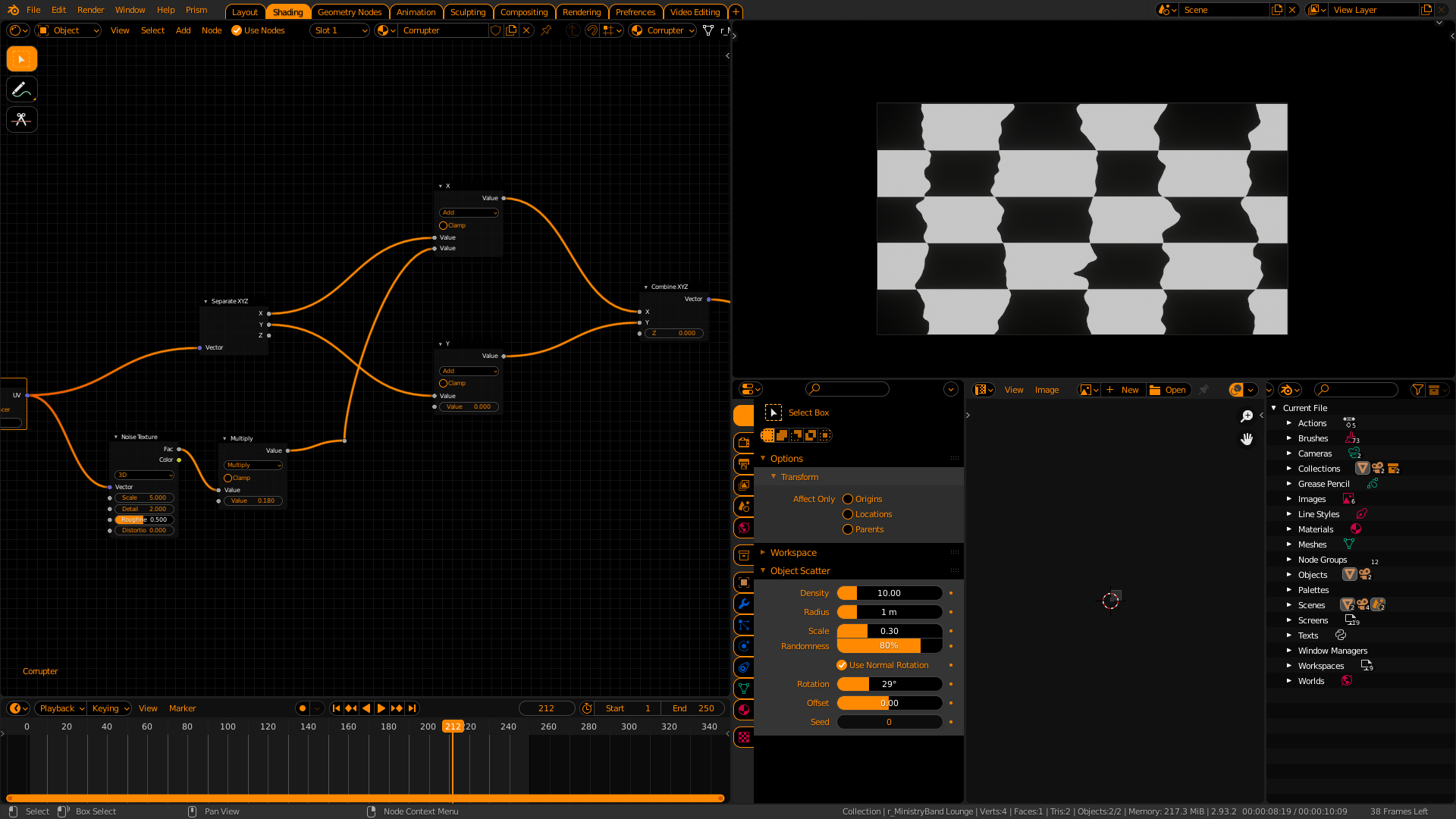Click the fake user shield icon beside Corrupter

[x=496, y=30]
